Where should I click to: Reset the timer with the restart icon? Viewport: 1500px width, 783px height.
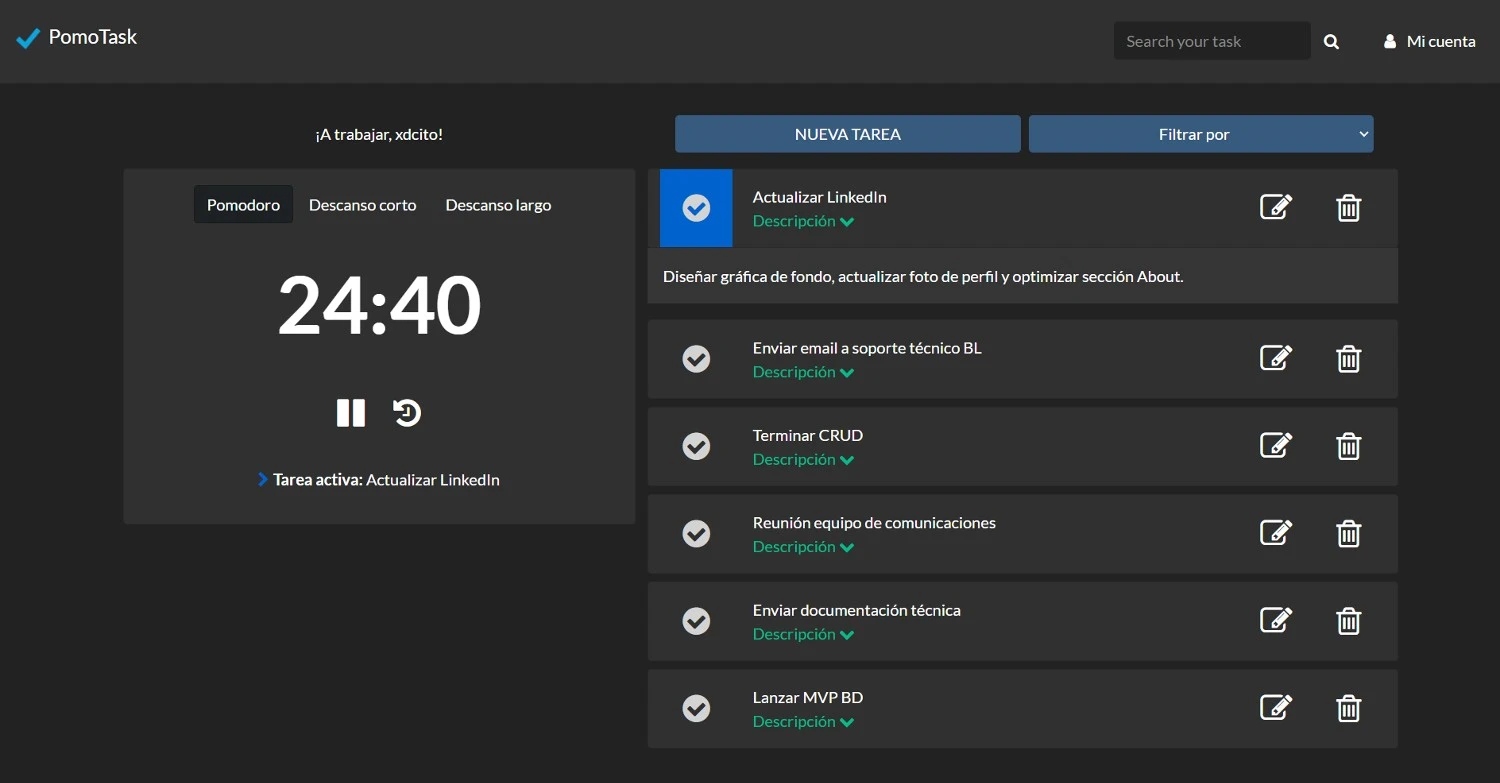point(407,413)
